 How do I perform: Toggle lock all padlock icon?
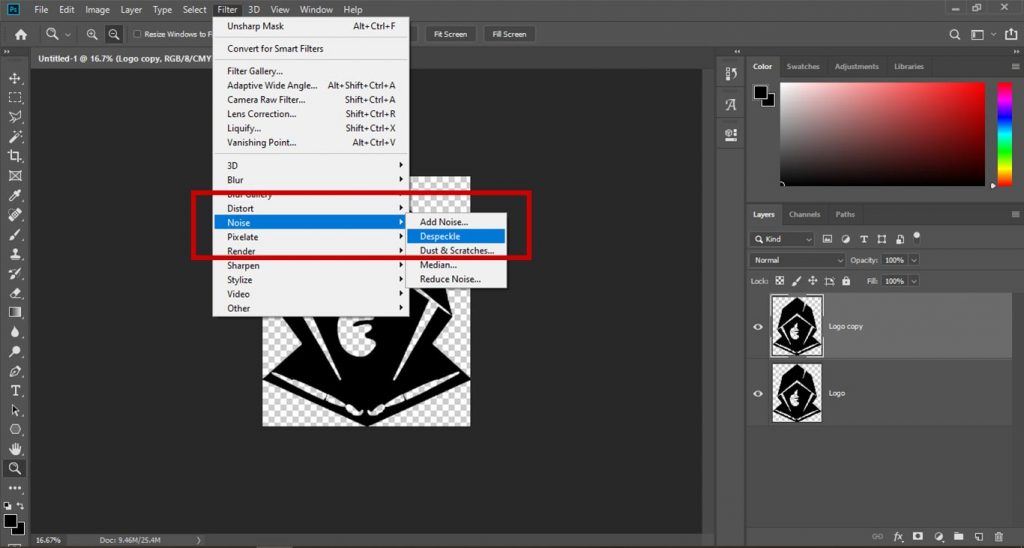(x=846, y=281)
